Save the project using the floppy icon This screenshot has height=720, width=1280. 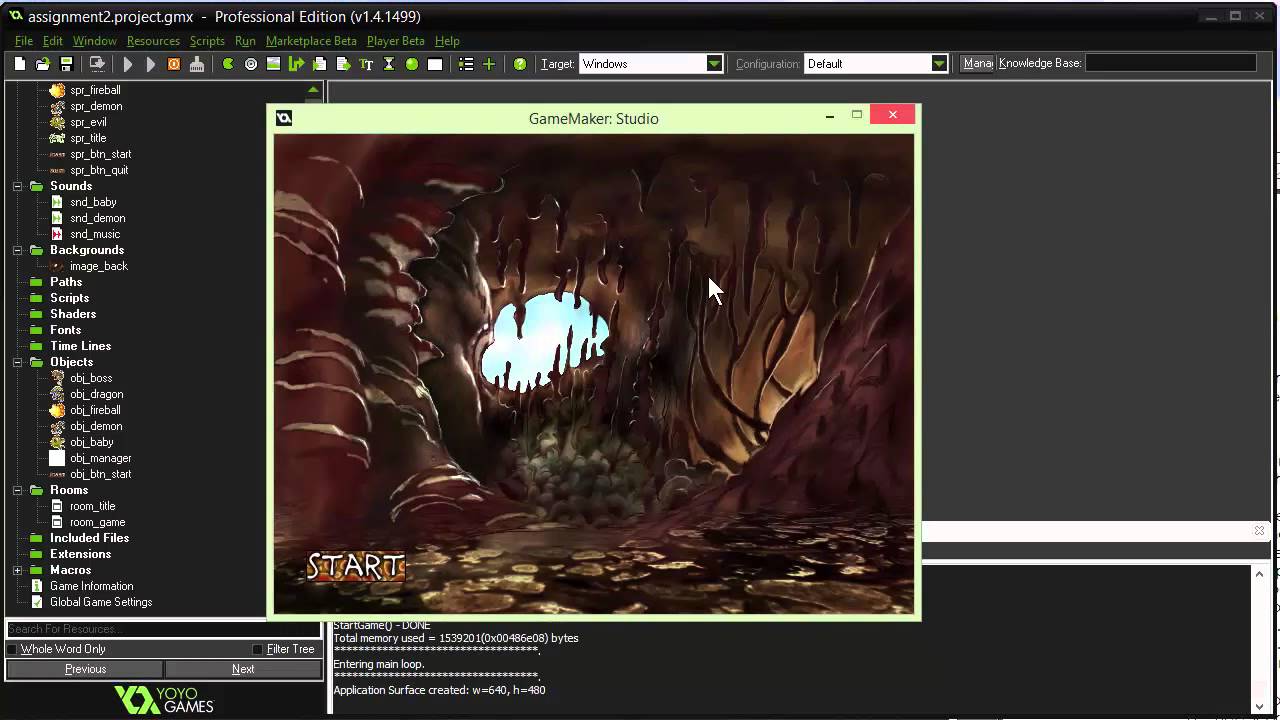pos(66,64)
